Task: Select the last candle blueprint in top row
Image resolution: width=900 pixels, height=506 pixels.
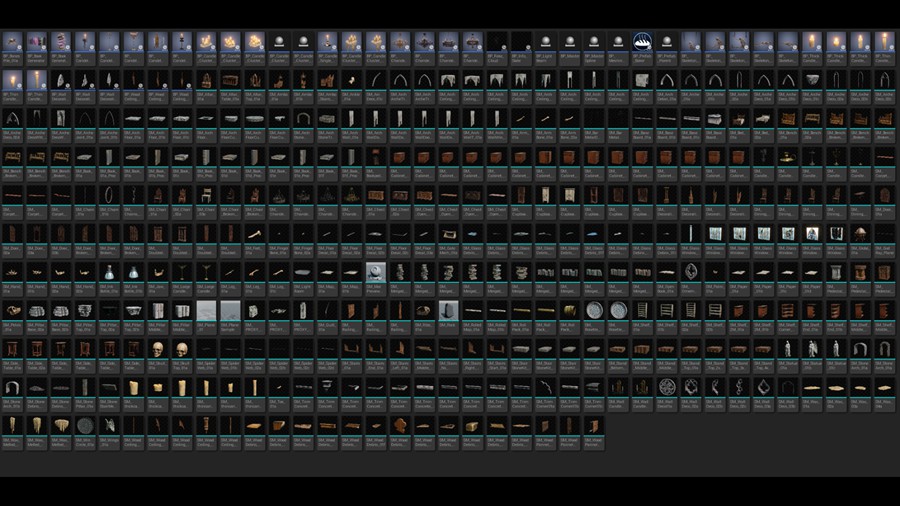Action: click(884, 42)
